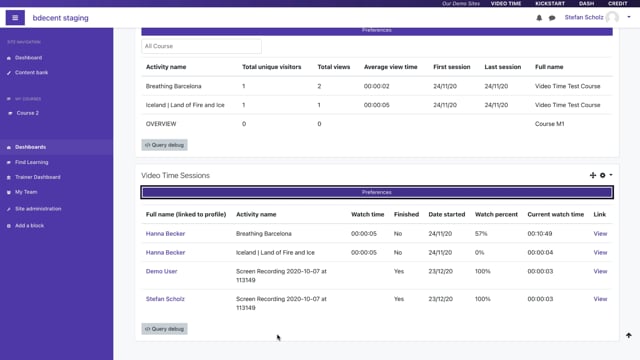
Task: Click the OVERVIEW activity row
Action: tap(377, 124)
